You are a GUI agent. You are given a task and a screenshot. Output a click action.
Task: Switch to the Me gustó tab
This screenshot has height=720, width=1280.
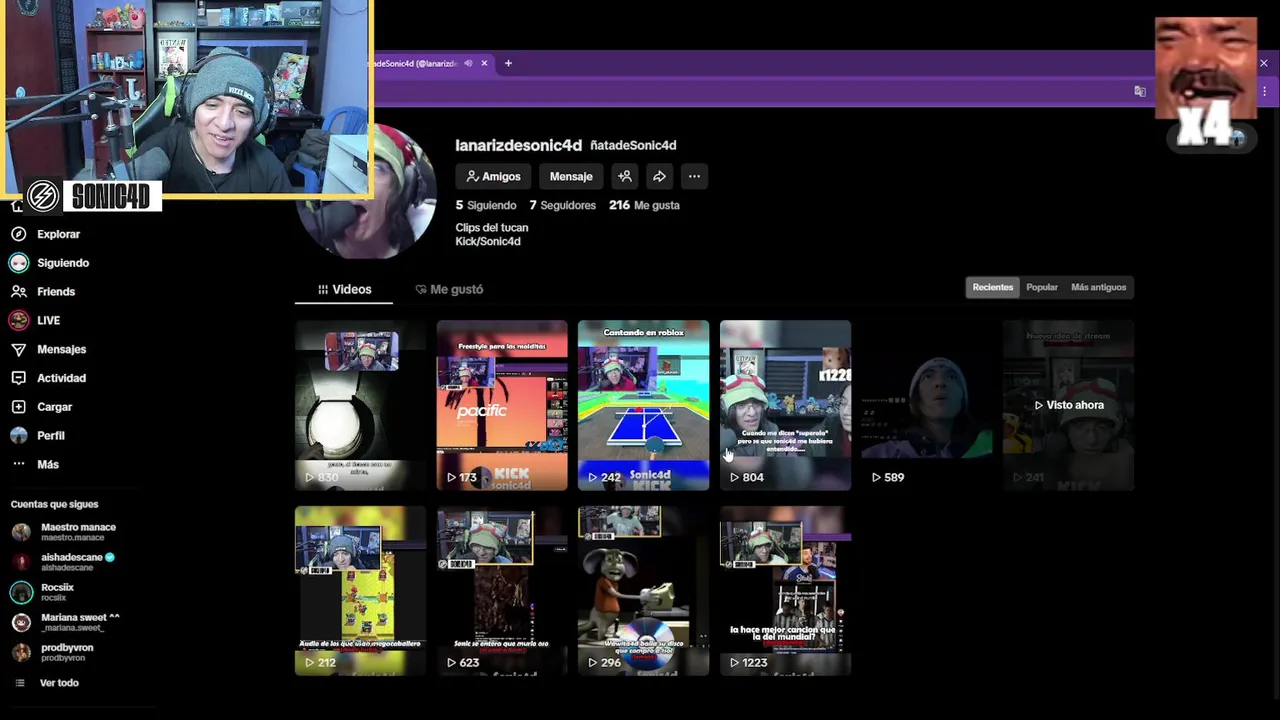pos(449,289)
